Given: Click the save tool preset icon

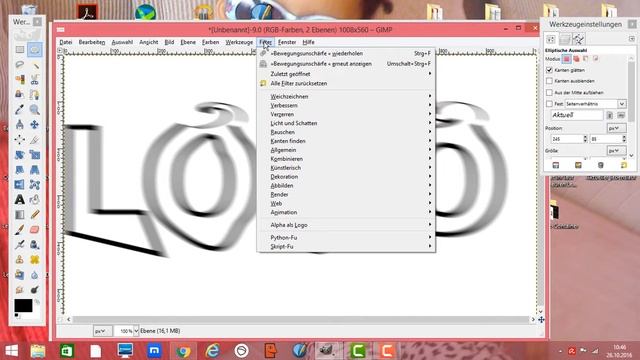Looking at the screenshot, I should pyautogui.click(x=556, y=165).
